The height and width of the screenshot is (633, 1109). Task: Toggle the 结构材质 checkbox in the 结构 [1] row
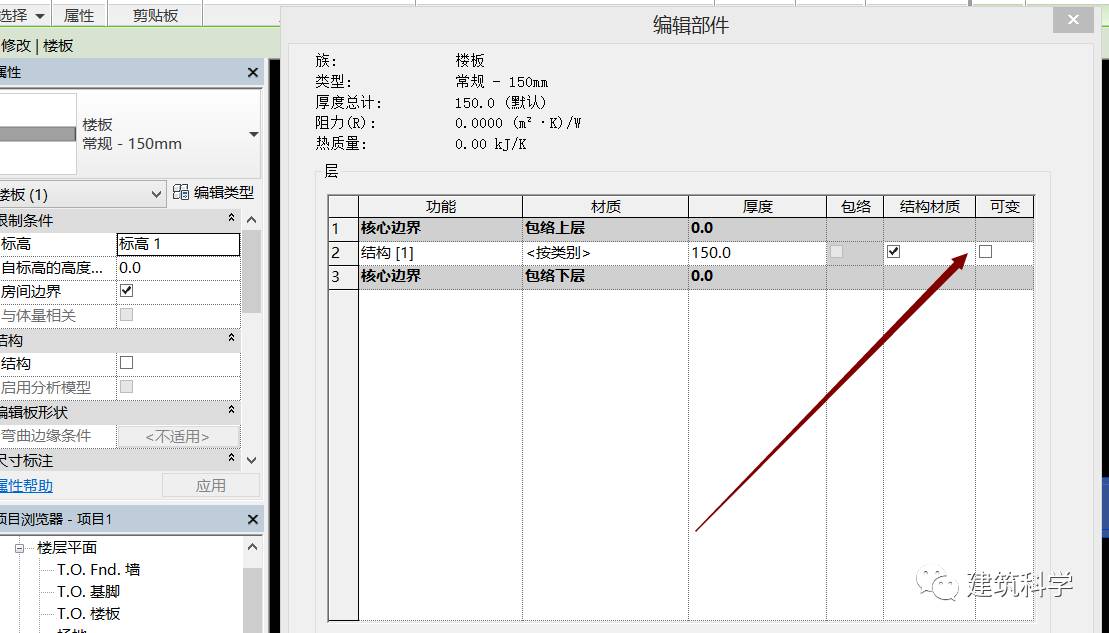click(893, 251)
